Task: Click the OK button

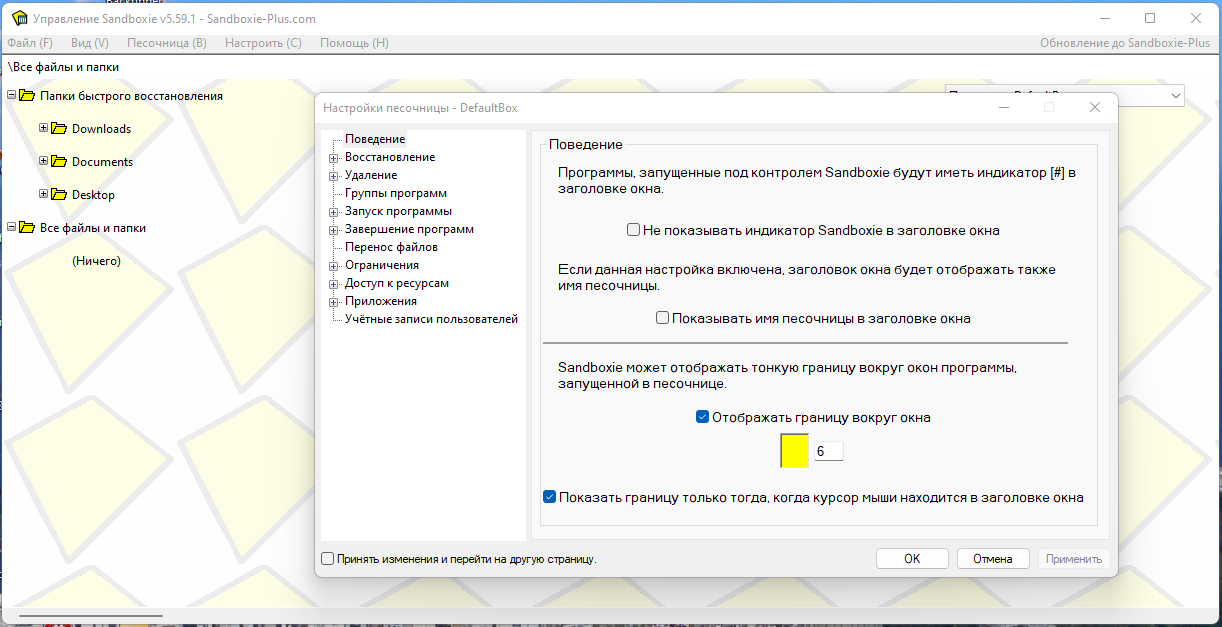Action: [x=912, y=559]
